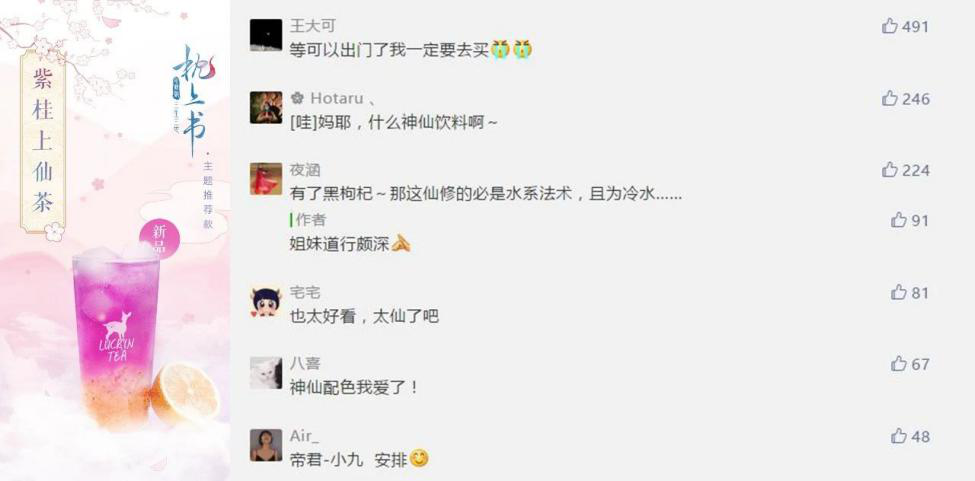Click the 枕上书 calligraphy logo
975x481 pixels.
[193, 99]
